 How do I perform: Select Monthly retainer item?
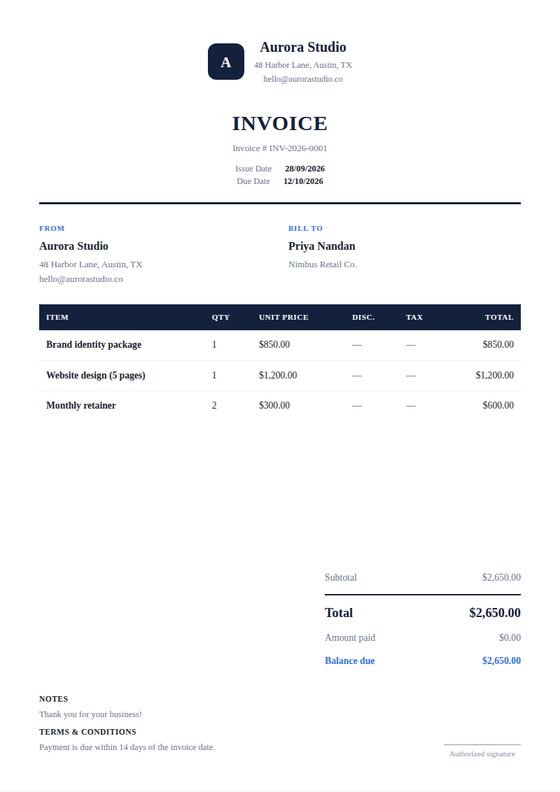[x=81, y=406]
